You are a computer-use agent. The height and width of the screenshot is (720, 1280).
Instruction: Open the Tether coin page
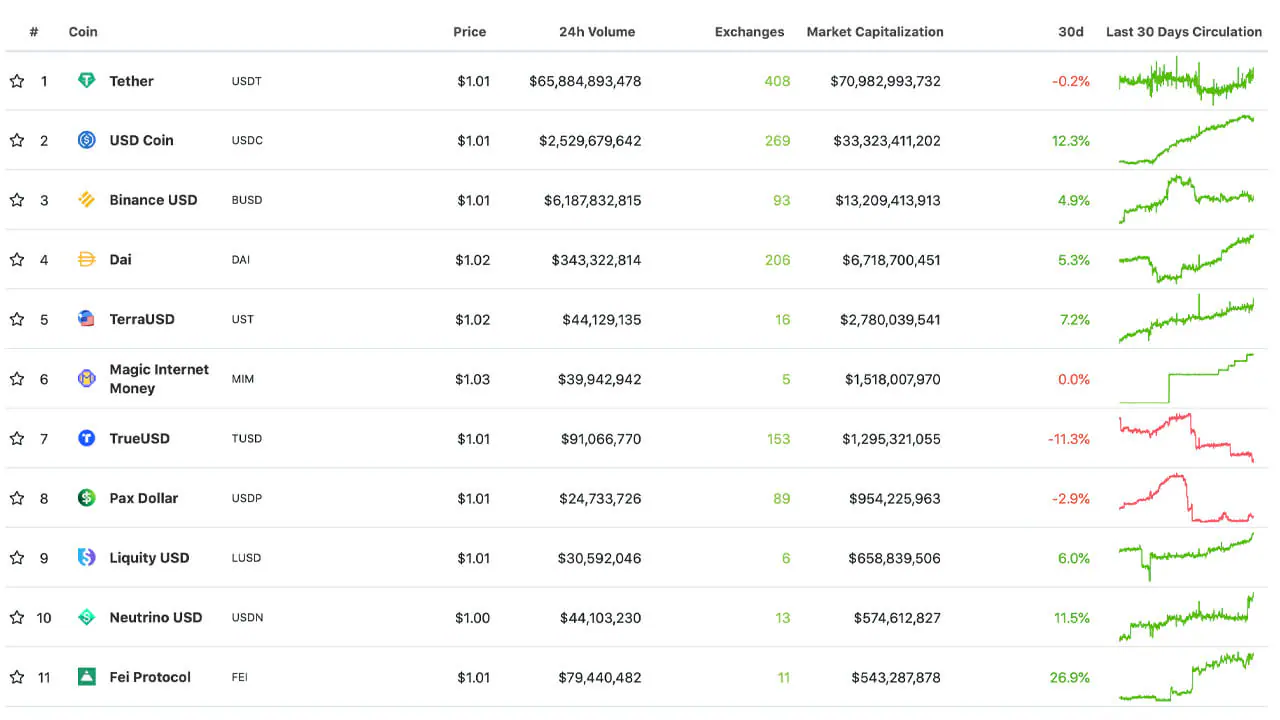coord(131,81)
